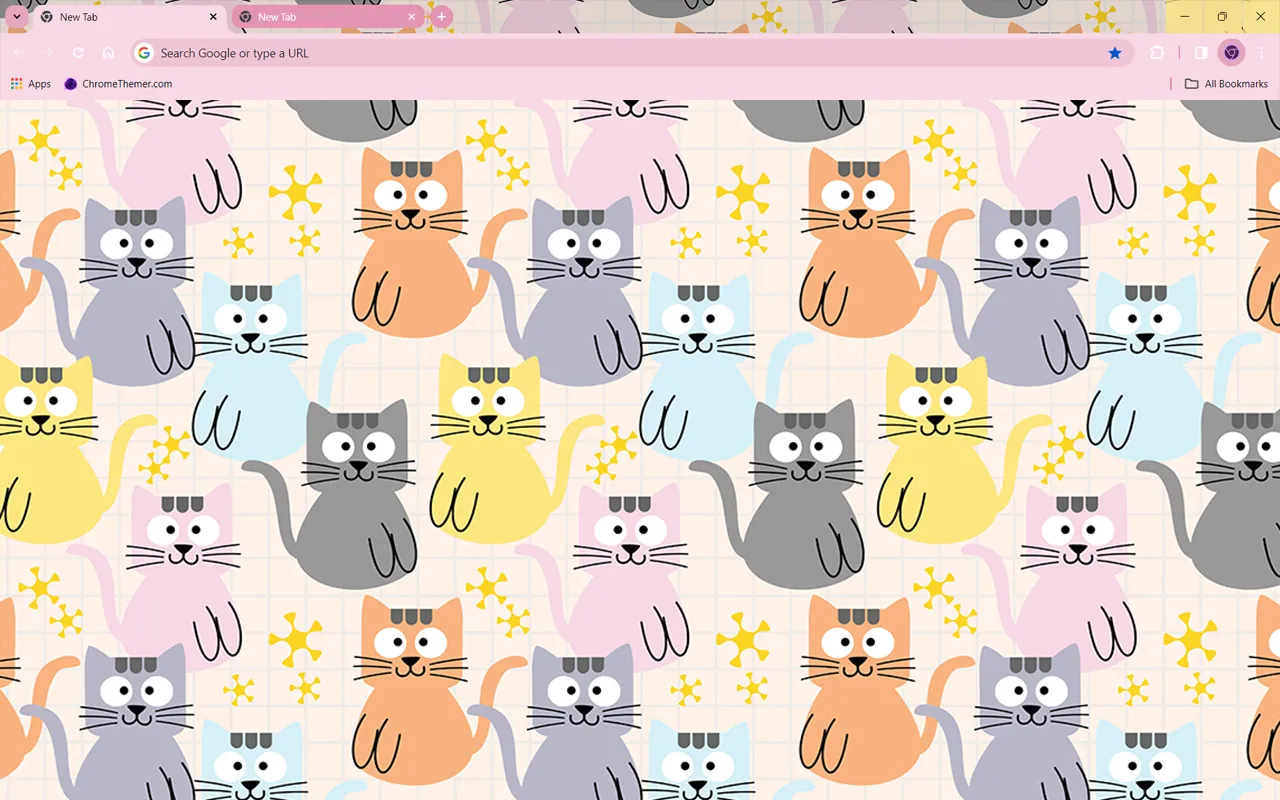Open the Apps shortcut in bookmarks bar
This screenshot has width=1280, height=800.
coord(31,84)
